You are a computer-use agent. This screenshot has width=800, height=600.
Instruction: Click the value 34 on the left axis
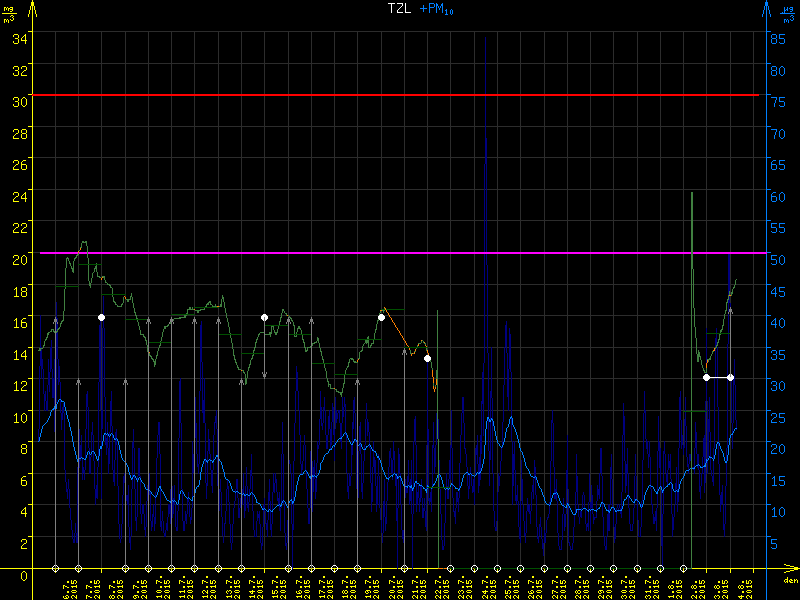click(19, 38)
